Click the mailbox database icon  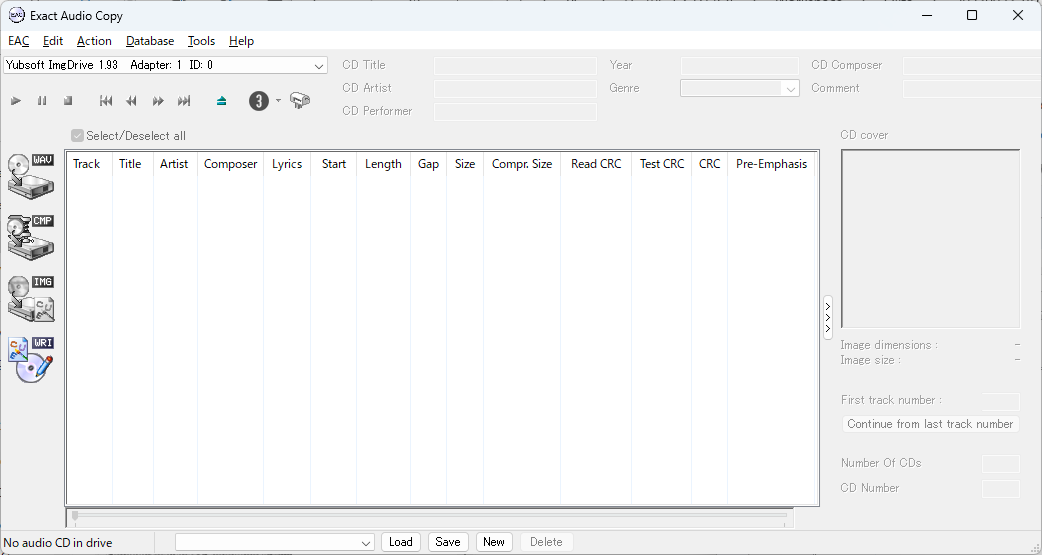(x=300, y=101)
